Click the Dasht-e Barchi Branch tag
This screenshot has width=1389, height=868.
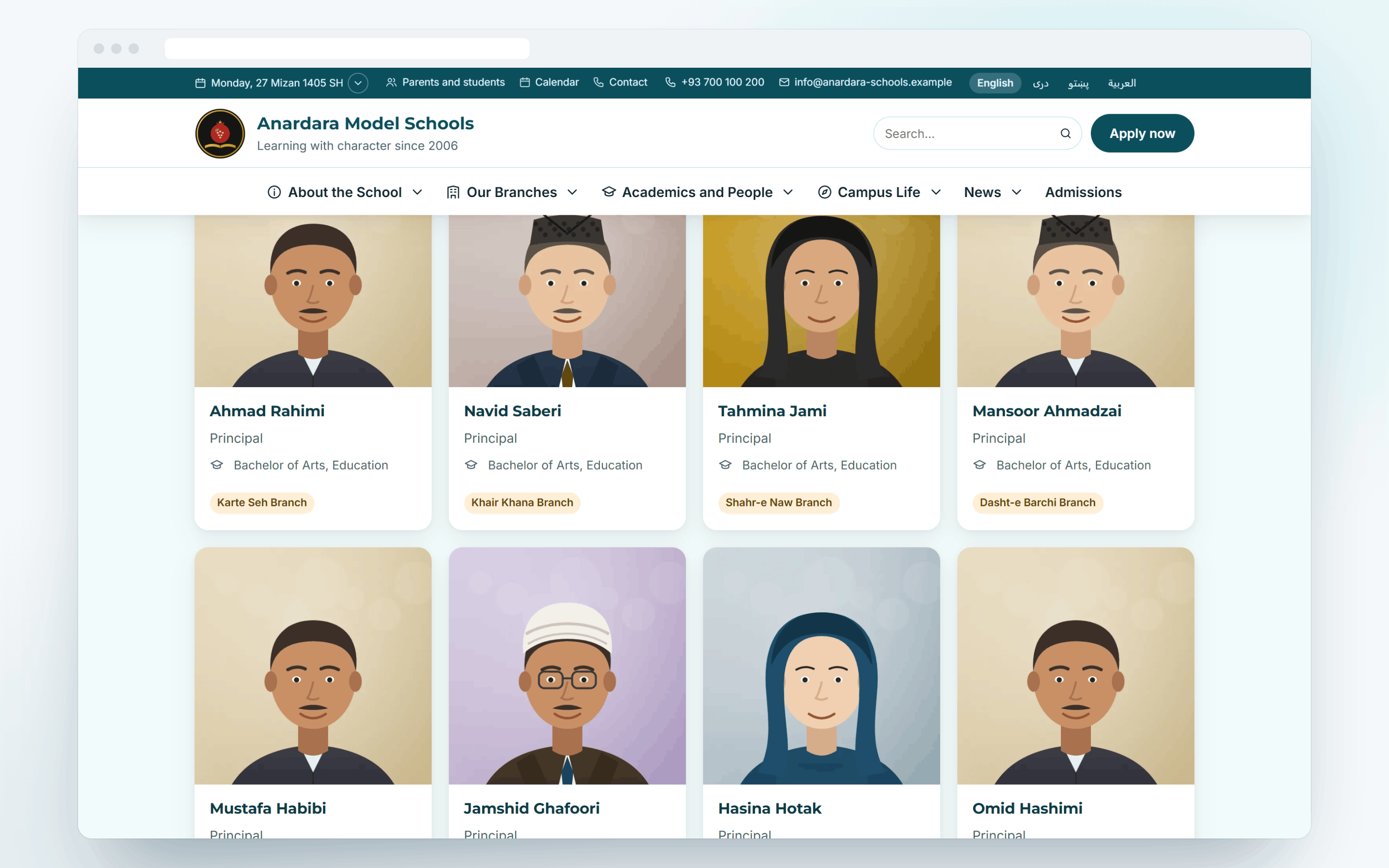pos(1038,503)
